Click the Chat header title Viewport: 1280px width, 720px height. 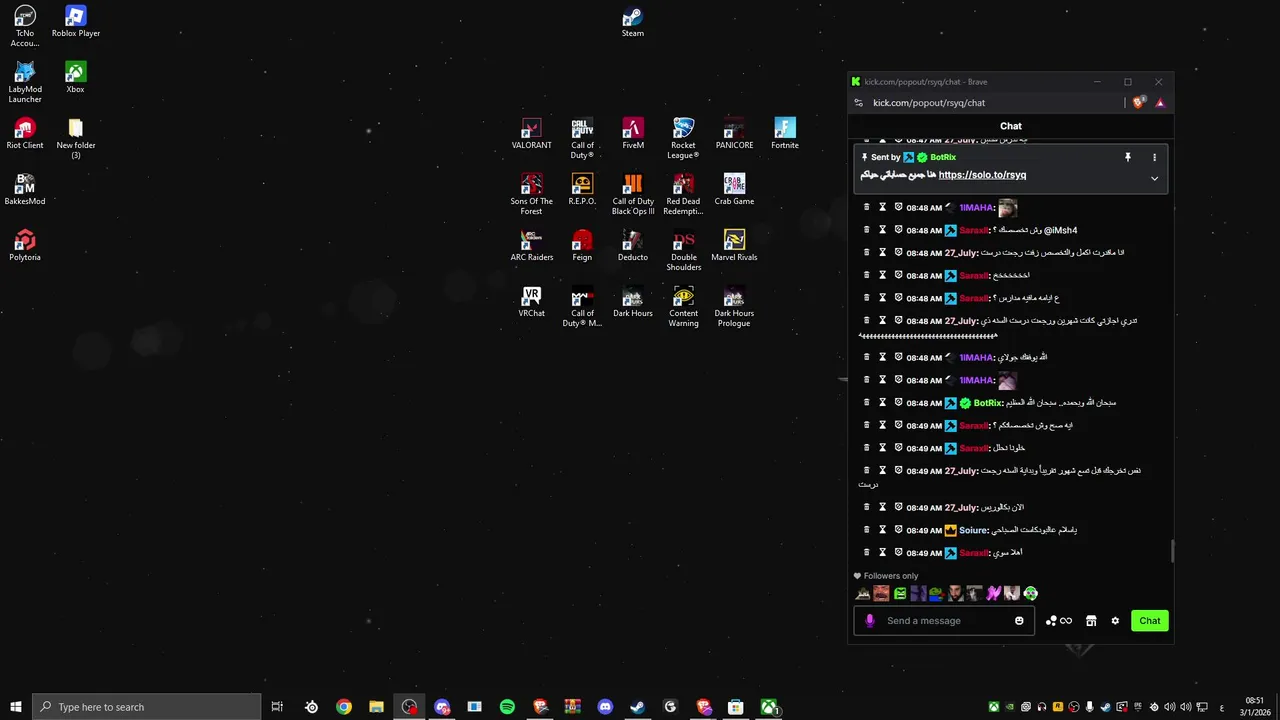pos(1011,126)
